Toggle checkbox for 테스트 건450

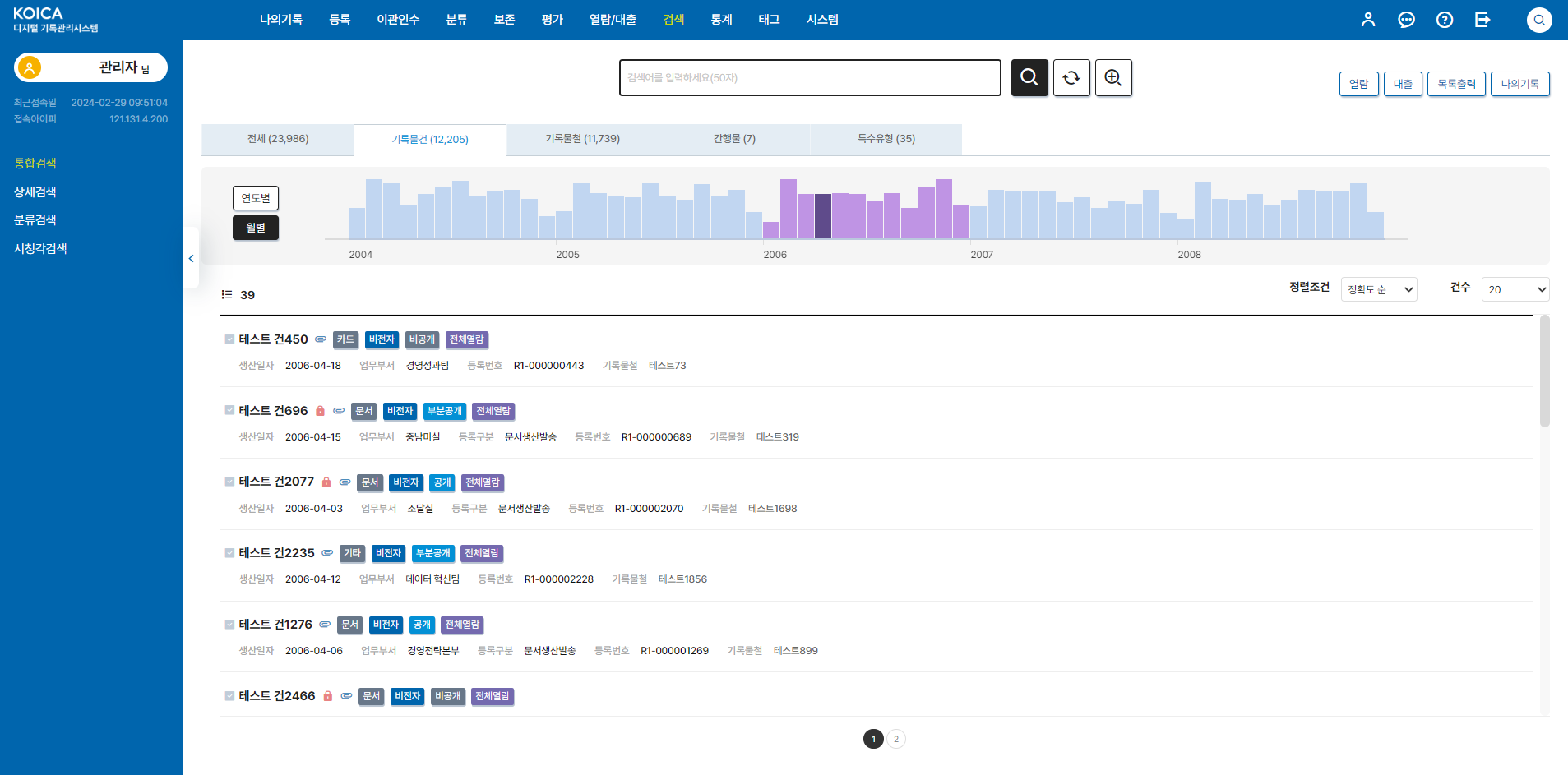[x=229, y=339]
